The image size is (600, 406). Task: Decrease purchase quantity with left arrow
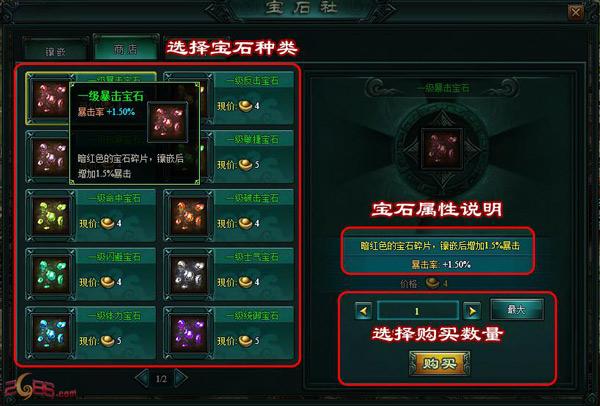363,311
